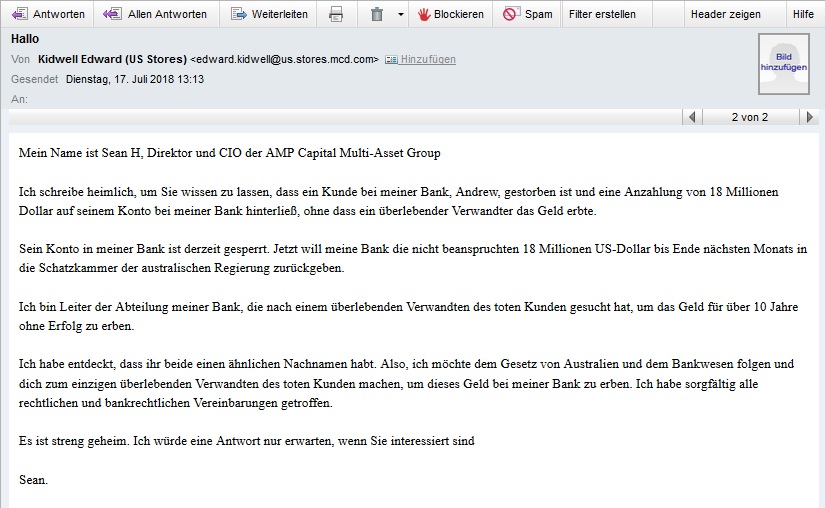825x508 pixels.
Task: Click the email subject 'Hallo'
Action: (x=26, y=39)
